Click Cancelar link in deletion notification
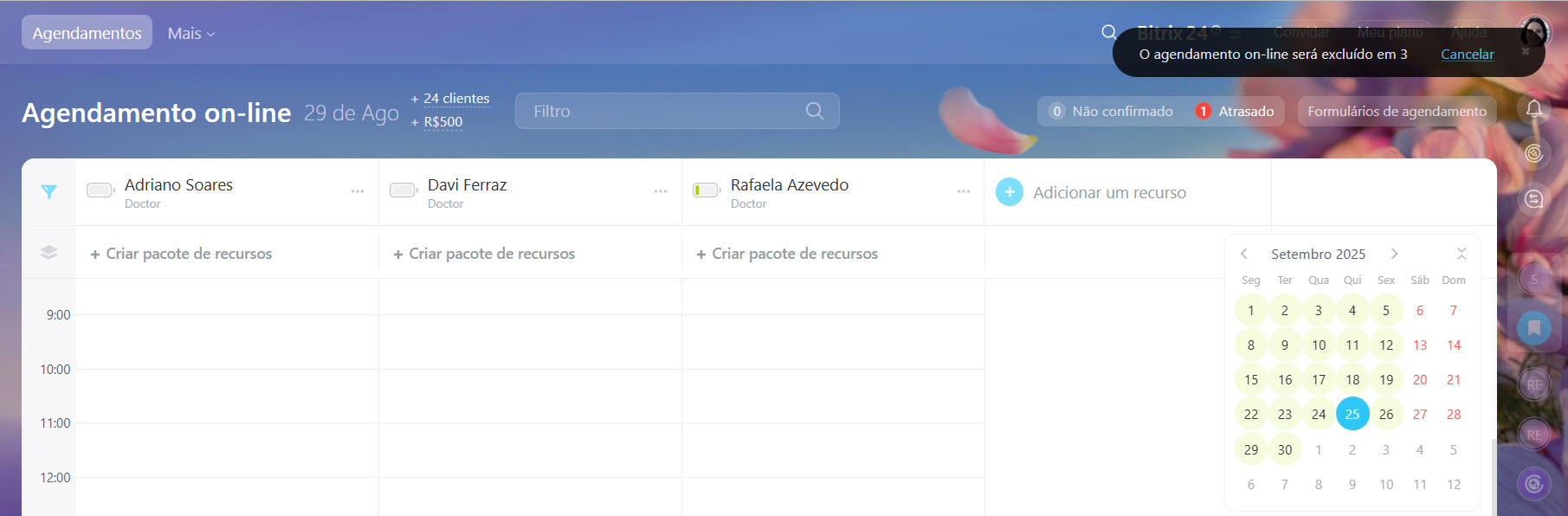The image size is (1568, 516). pos(1467,54)
